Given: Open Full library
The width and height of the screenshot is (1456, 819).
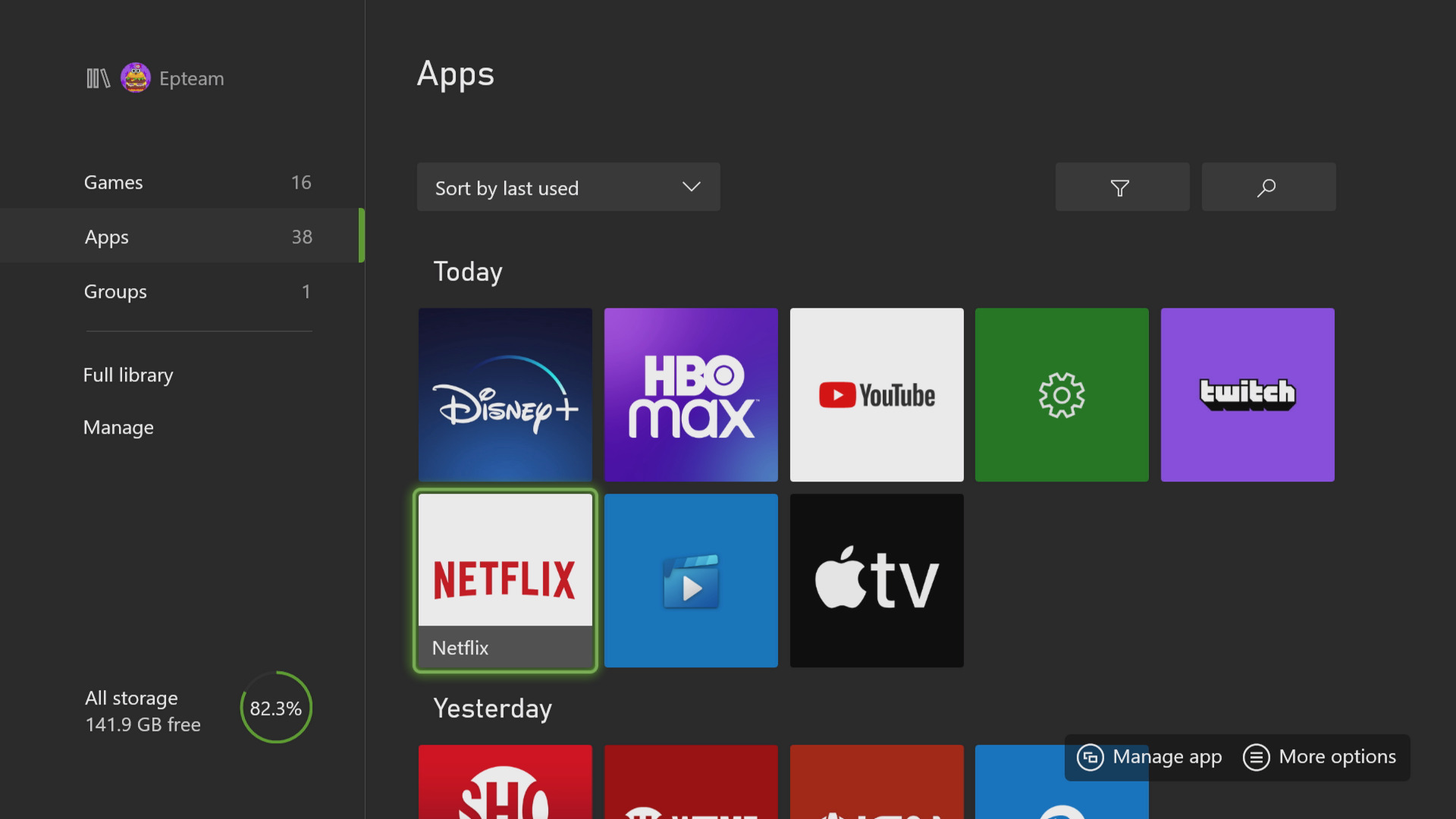Looking at the screenshot, I should click(128, 375).
